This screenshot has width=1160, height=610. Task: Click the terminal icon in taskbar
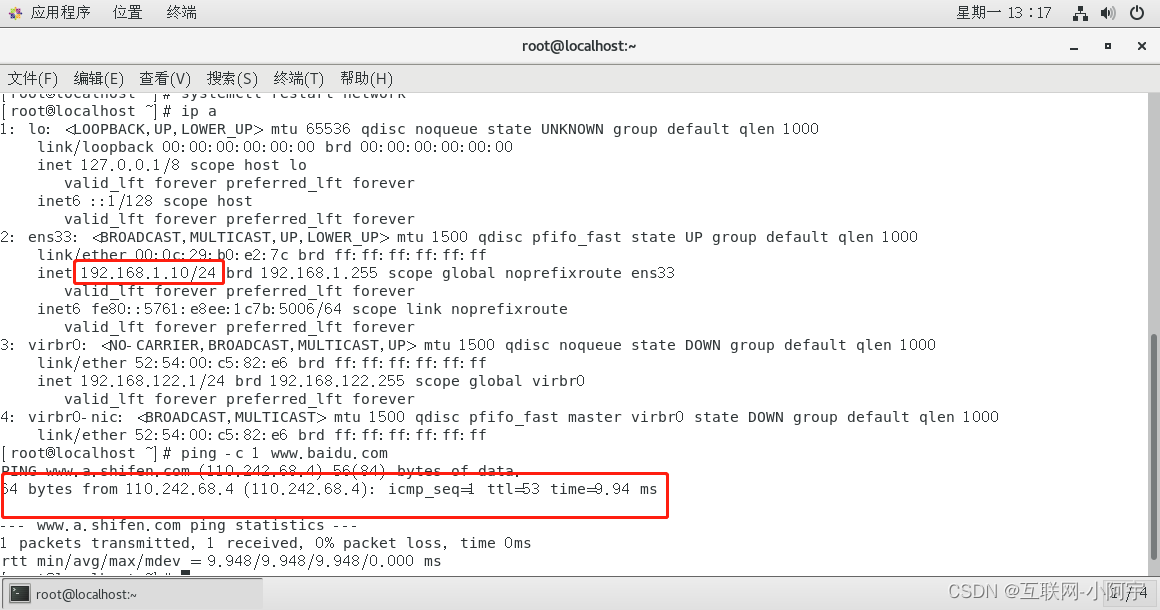pos(20,594)
